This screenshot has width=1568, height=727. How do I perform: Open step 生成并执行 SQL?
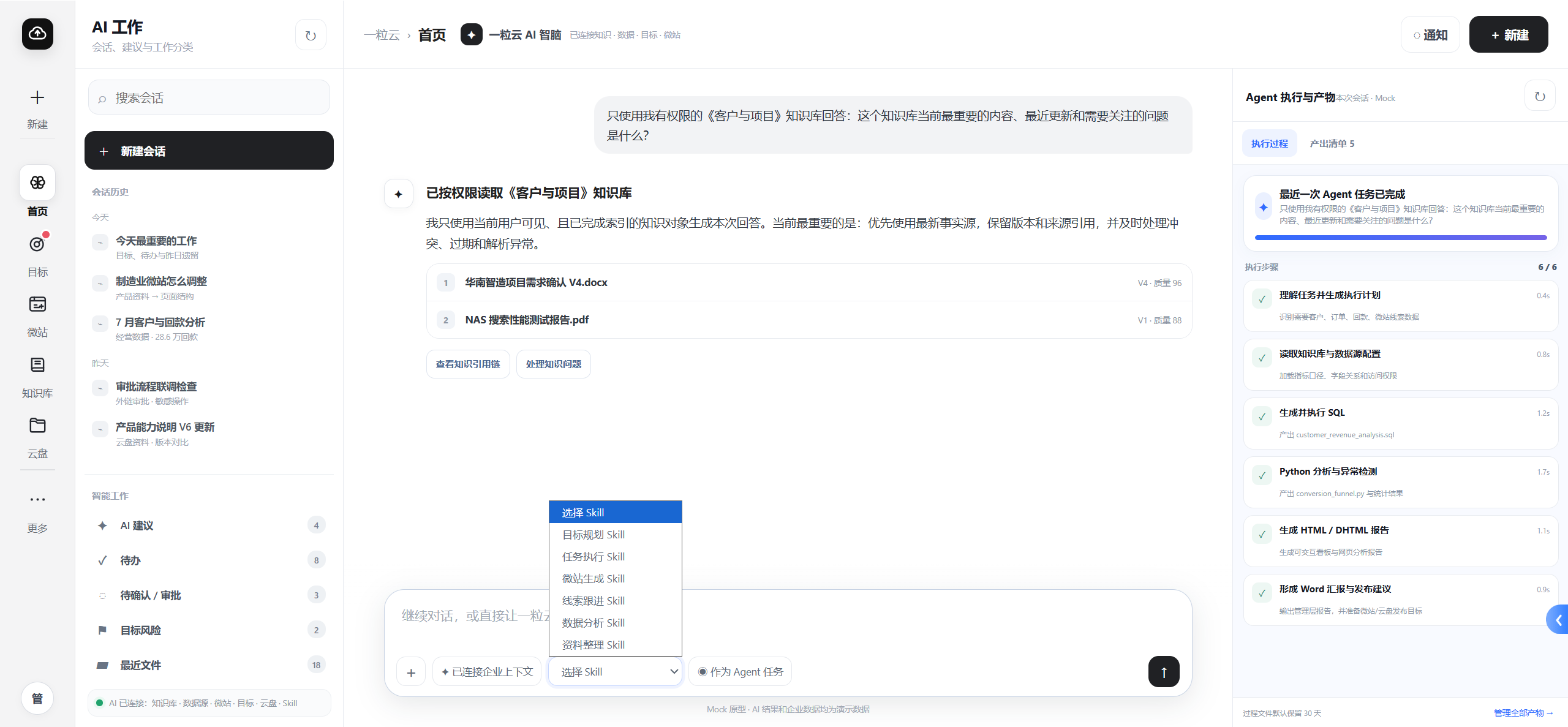point(1401,423)
